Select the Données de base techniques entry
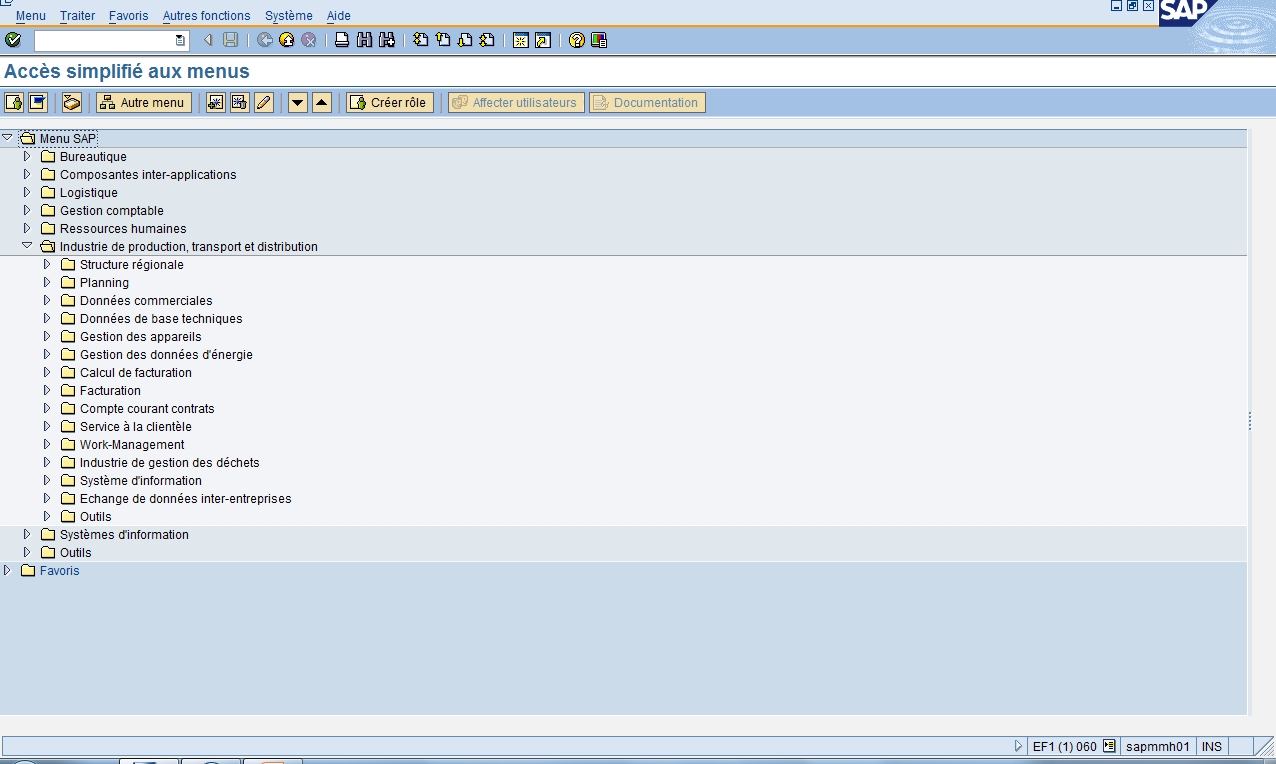Screen dimensions: 1276x764 161,319
